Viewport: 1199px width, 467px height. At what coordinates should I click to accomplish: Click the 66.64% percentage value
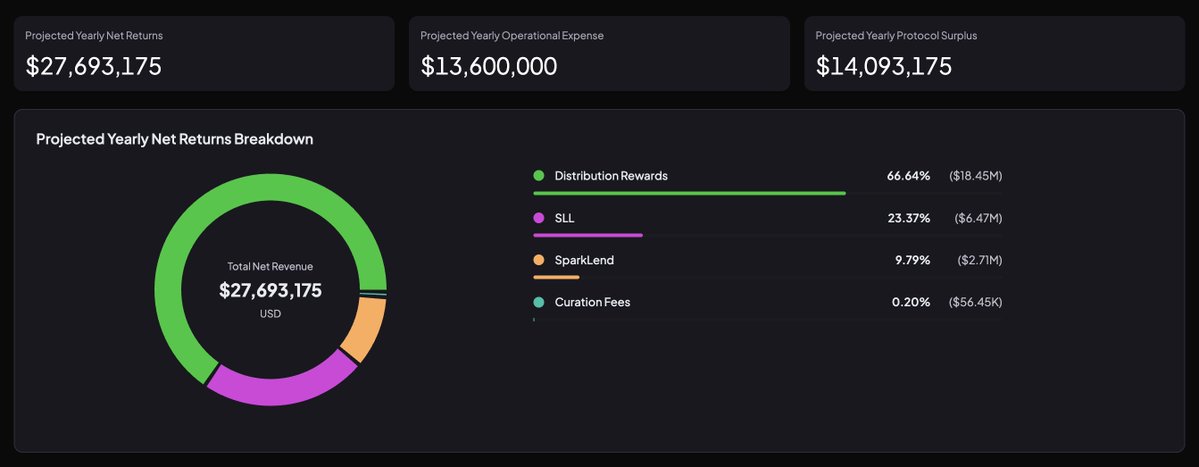(908, 176)
